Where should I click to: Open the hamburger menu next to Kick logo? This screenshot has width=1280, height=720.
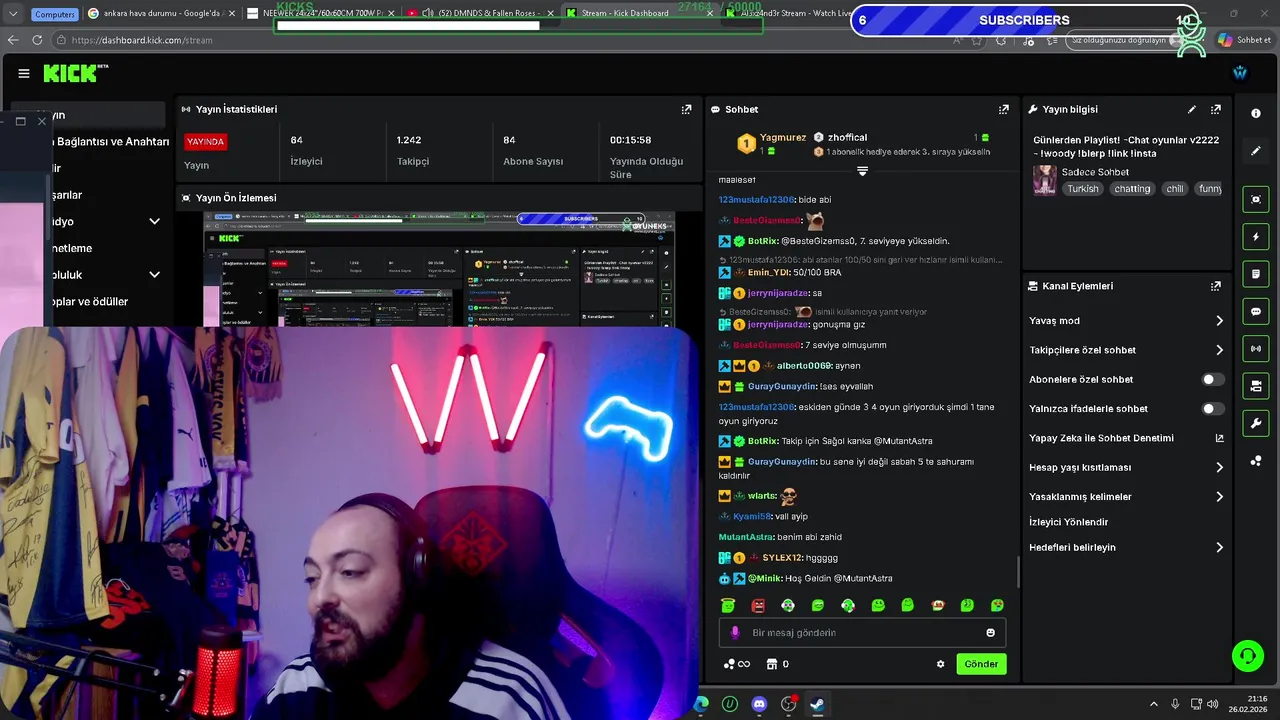24,73
